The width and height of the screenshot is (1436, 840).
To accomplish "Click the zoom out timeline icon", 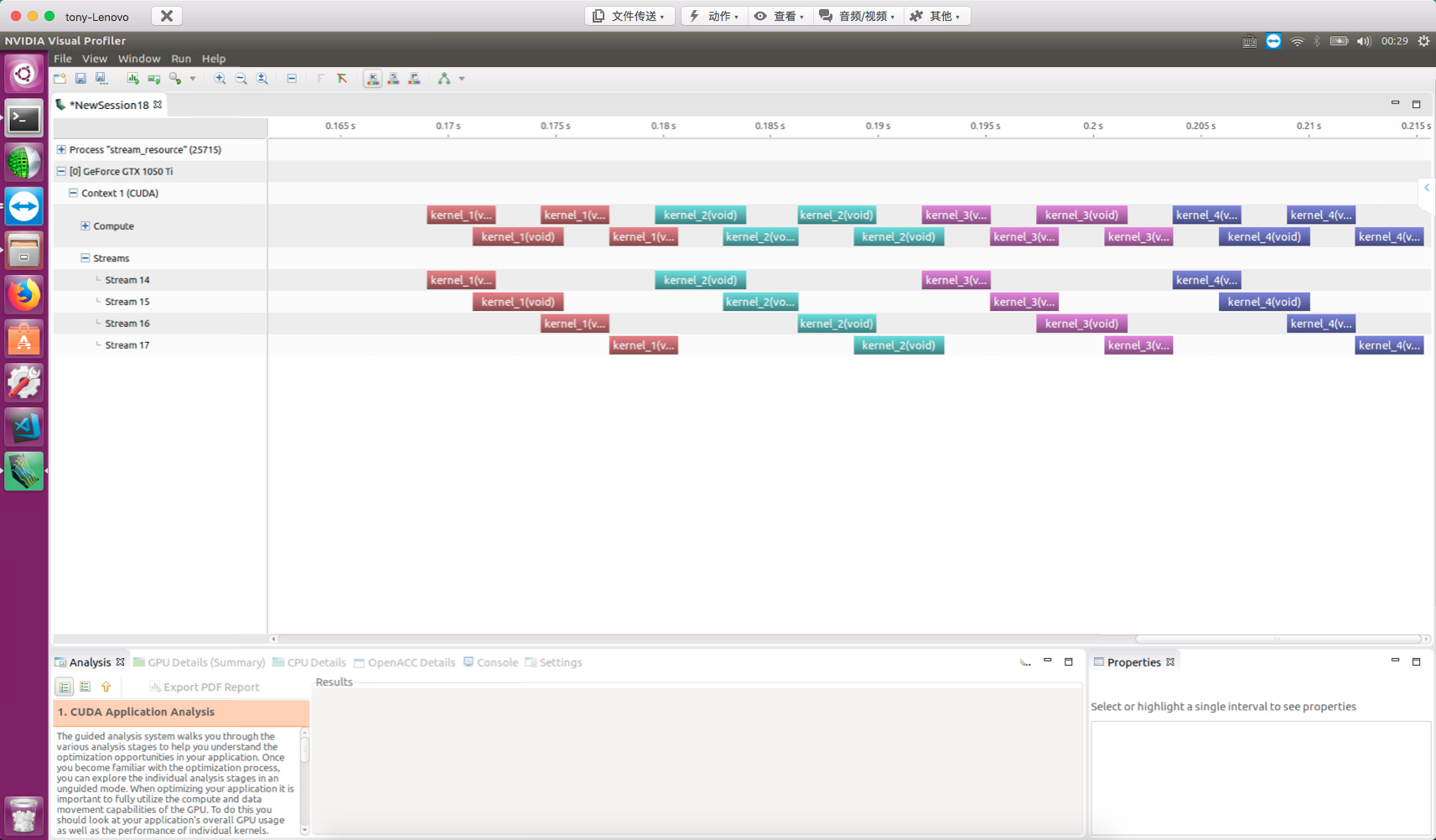I will coord(241,79).
